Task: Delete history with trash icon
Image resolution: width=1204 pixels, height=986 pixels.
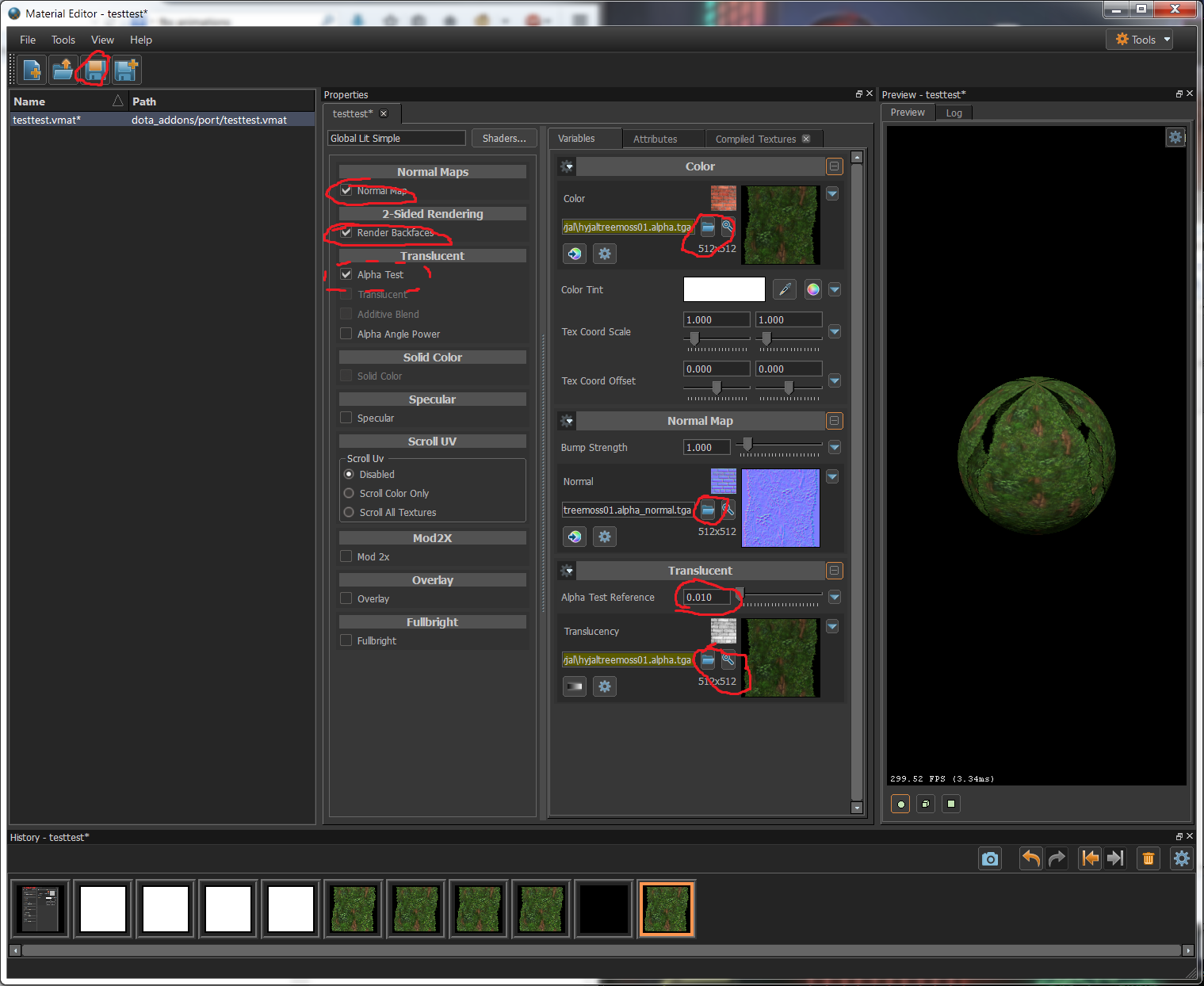Action: click(1148, 858)
